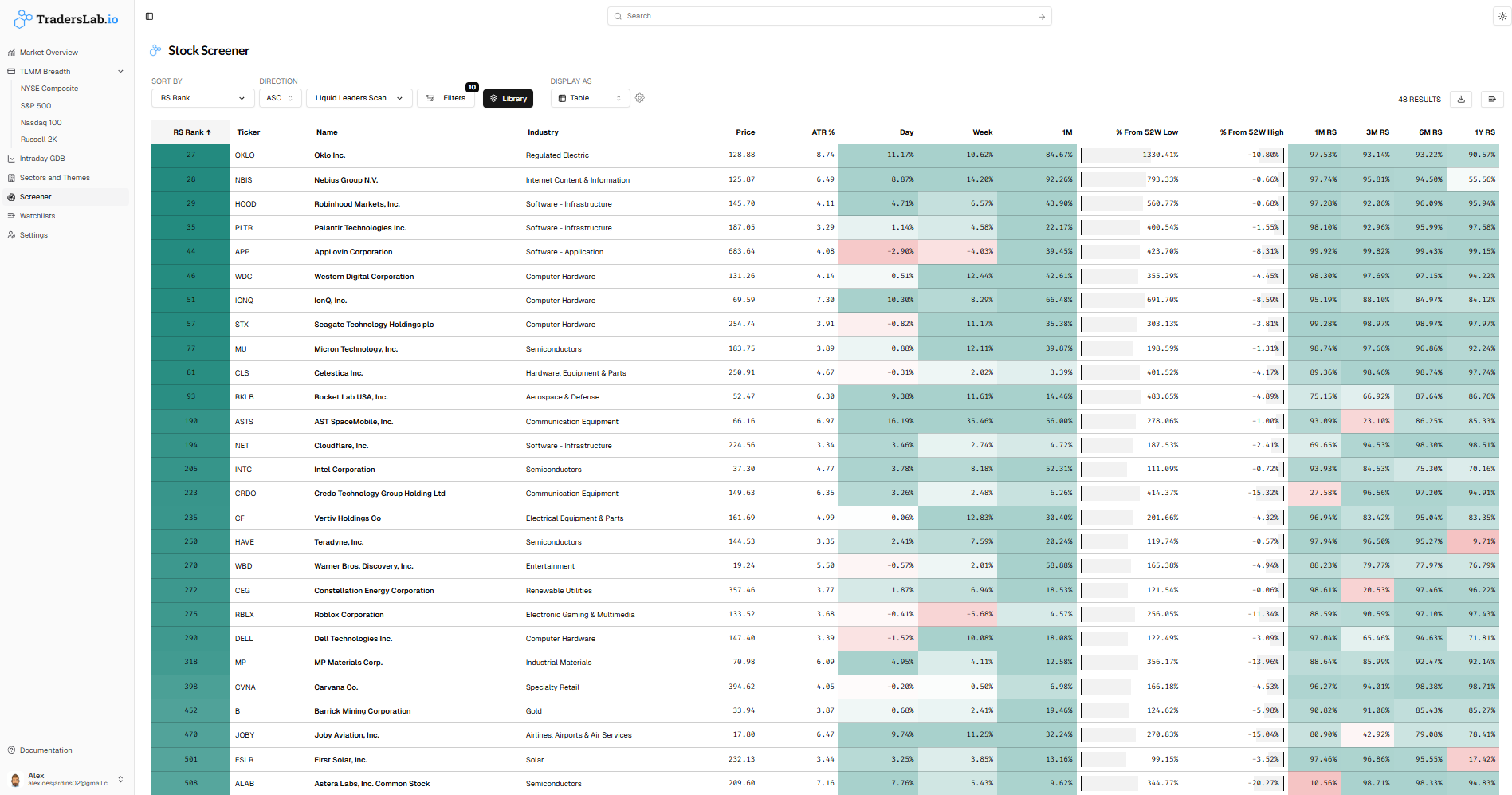Image resolution: width=1512 pixels, height=795 pixels.
Task: Focus the search input field
Action: tap(829, 16)
